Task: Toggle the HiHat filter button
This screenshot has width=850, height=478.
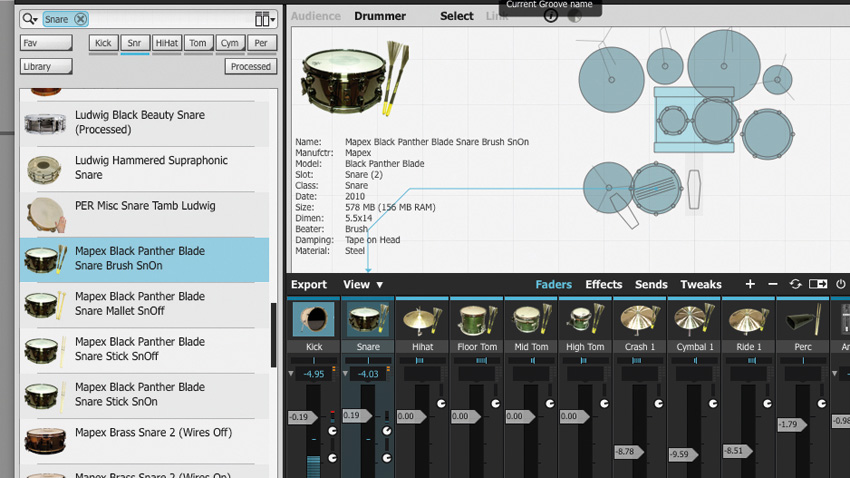Action: [x=166, y=43]
